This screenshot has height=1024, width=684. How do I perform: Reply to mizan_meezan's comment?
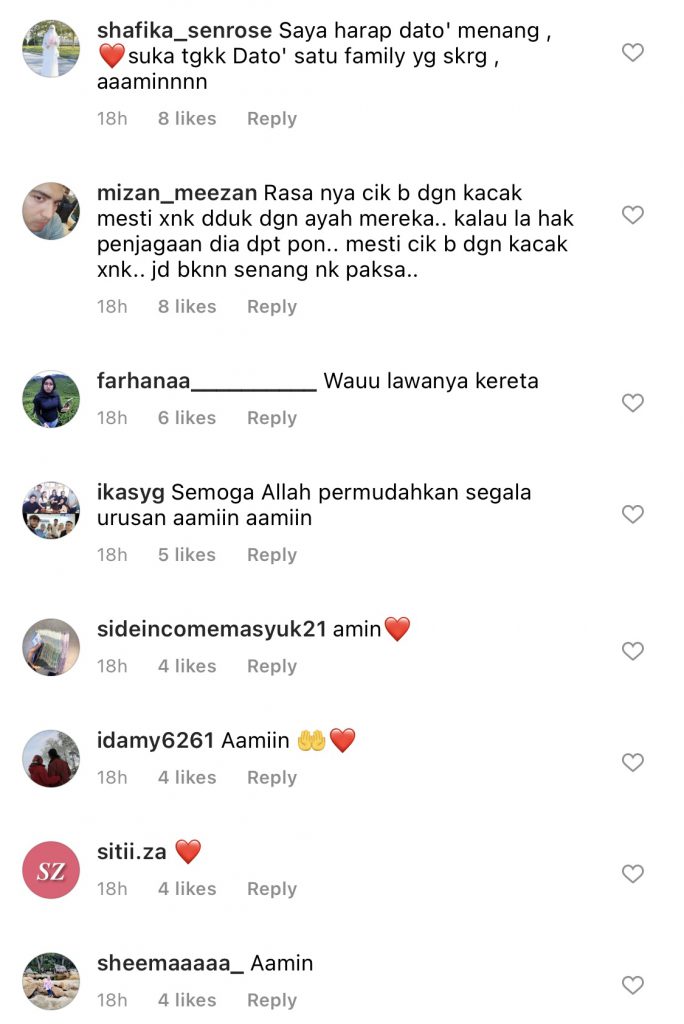pos(272,307)
